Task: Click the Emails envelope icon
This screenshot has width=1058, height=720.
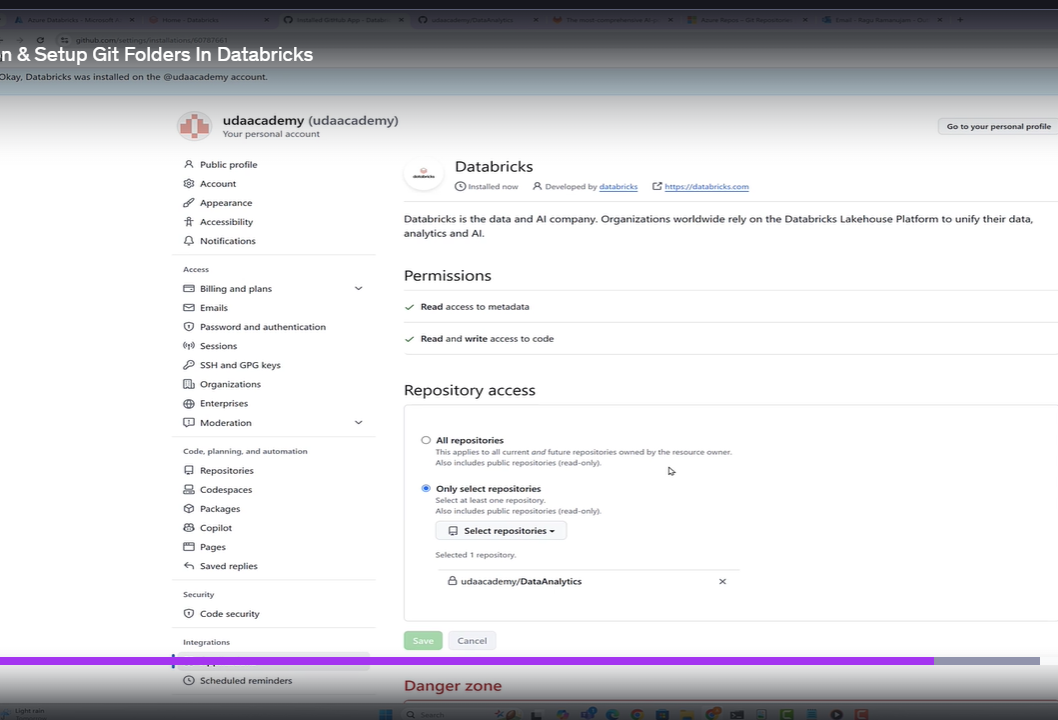Action: pos(189,308)
